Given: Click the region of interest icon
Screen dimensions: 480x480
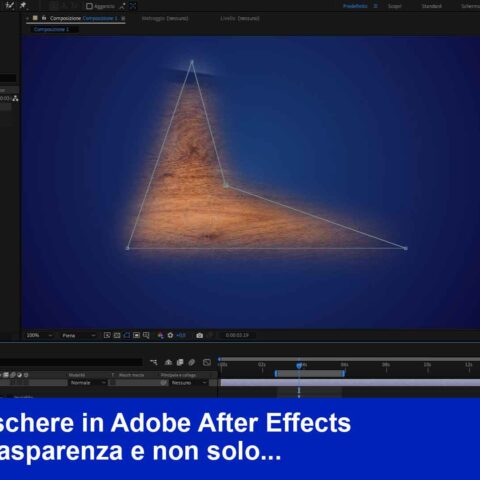Looking at the screenshot, I should (x=136, y=335).
